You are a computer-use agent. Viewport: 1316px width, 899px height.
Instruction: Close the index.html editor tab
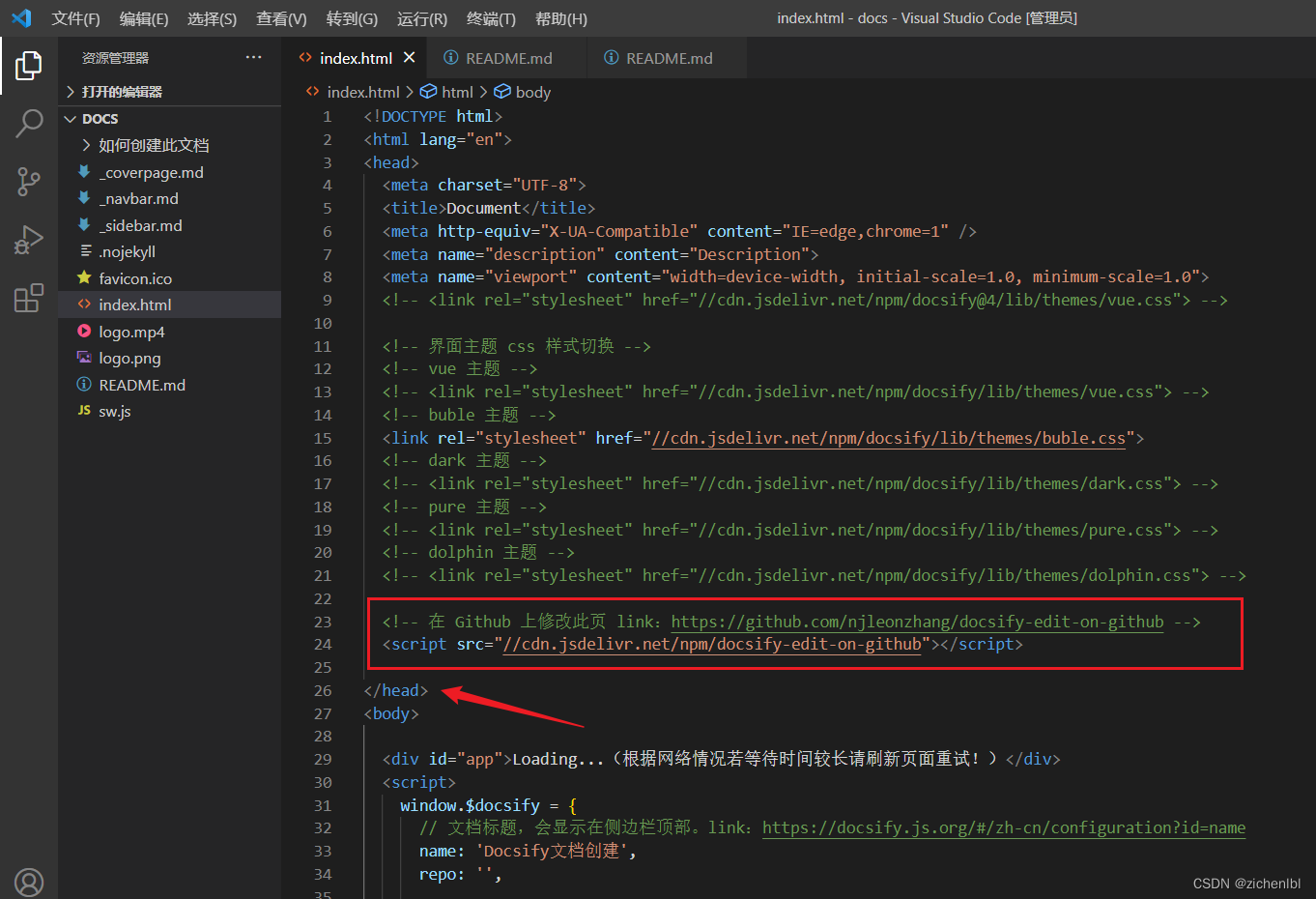409,58
